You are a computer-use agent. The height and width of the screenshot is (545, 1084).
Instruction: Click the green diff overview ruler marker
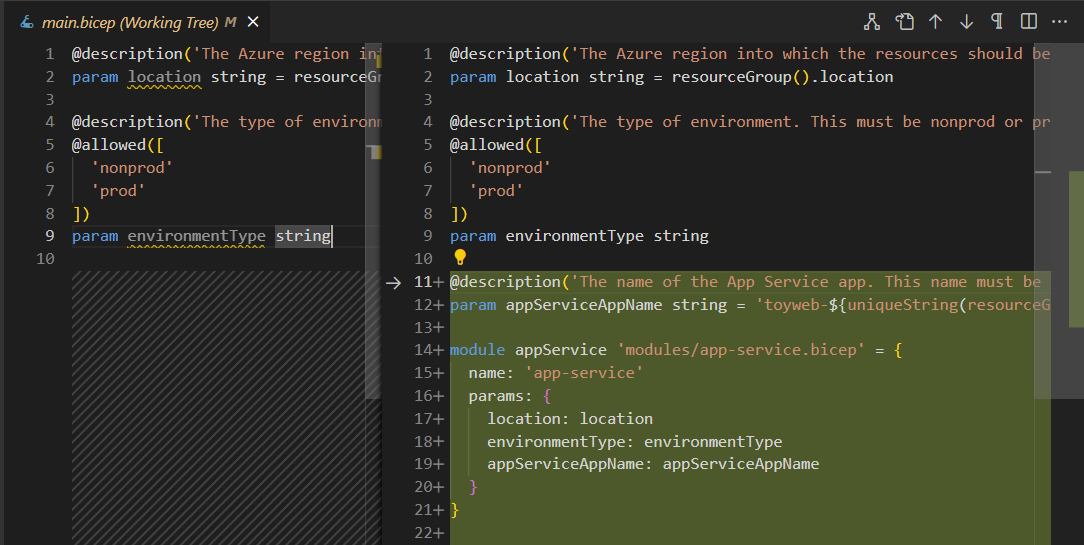click(1076, 248)
